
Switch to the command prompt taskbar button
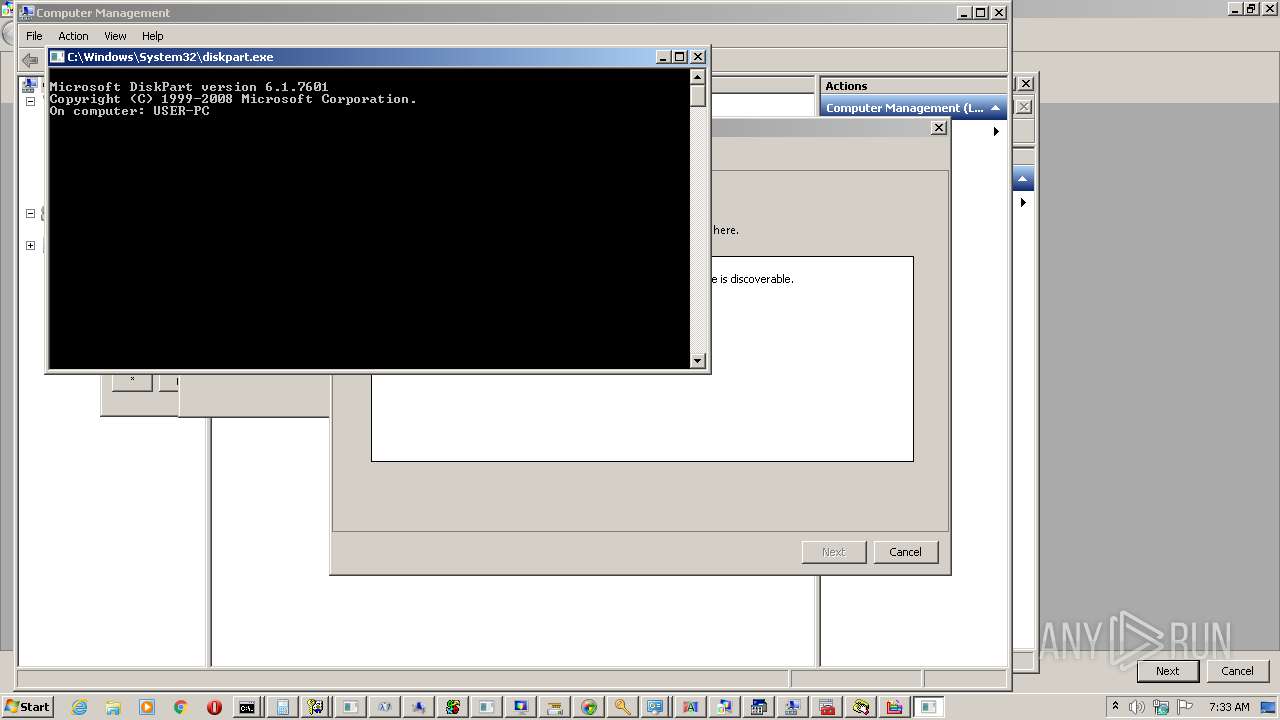pos(247,707)
